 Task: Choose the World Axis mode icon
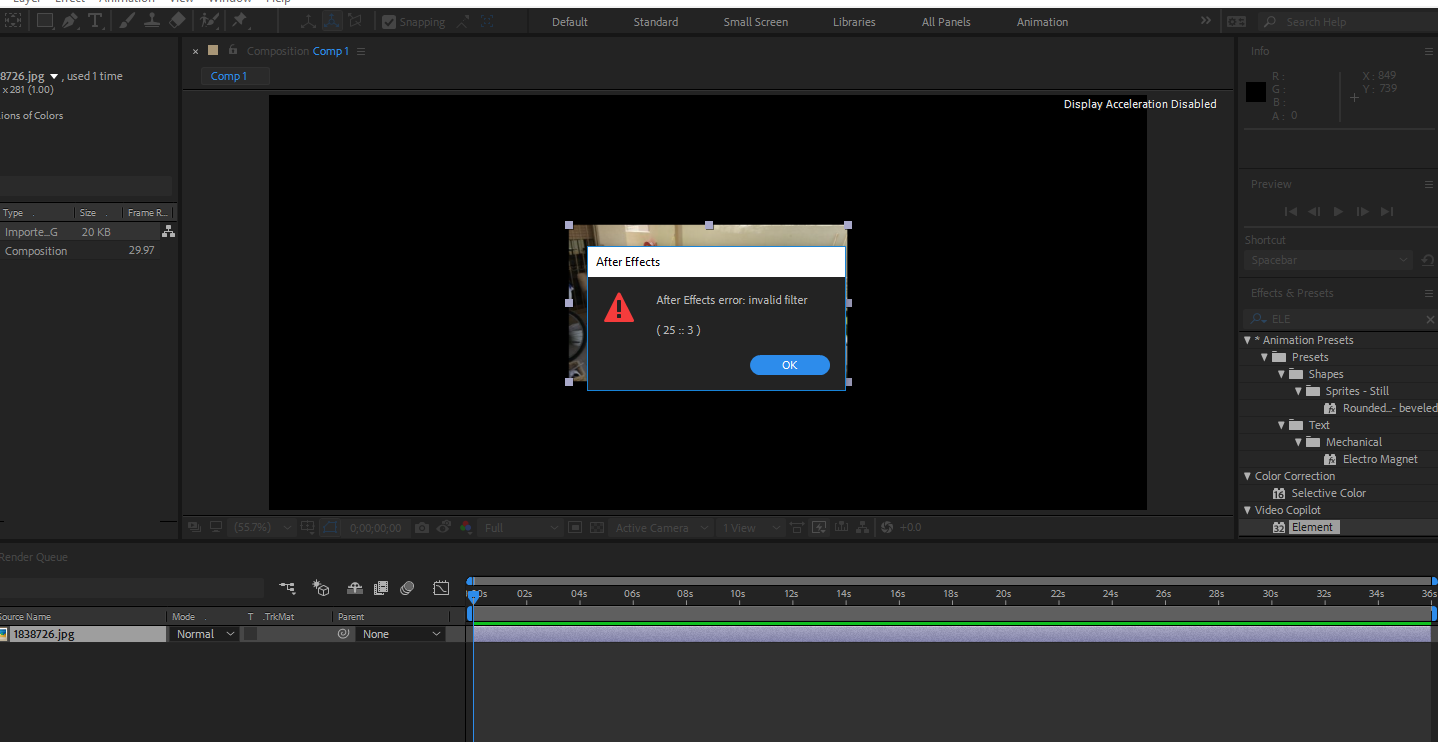coord(332,21)
